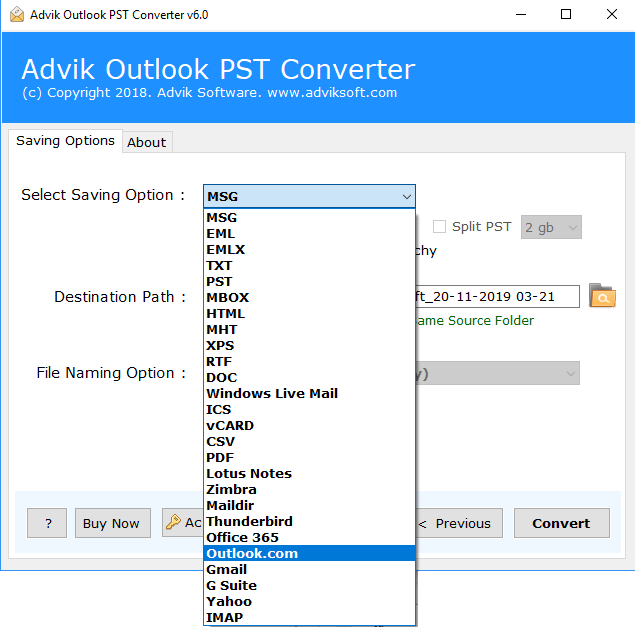Choose Thunderbird from the list
The width and height of the screenshot is (635, 627).
coord(309,522)
